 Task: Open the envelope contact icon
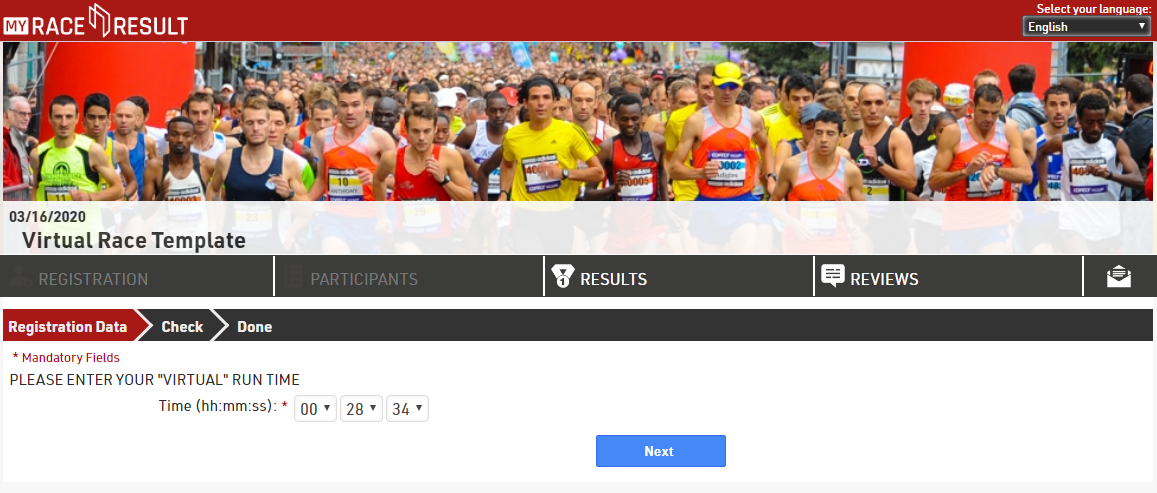pyautogui.click(x=1119, y=277)
